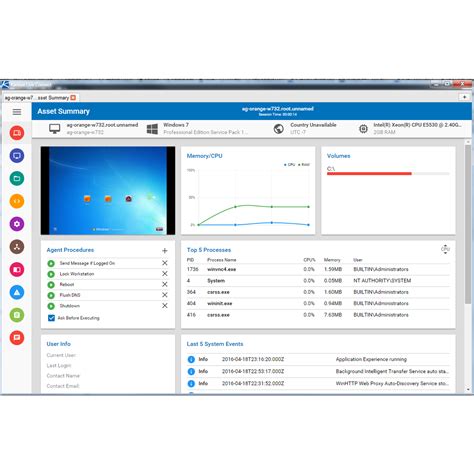474x474 pixels.
Task: Open the hamburger navigation menu
Action: point(17,112)
